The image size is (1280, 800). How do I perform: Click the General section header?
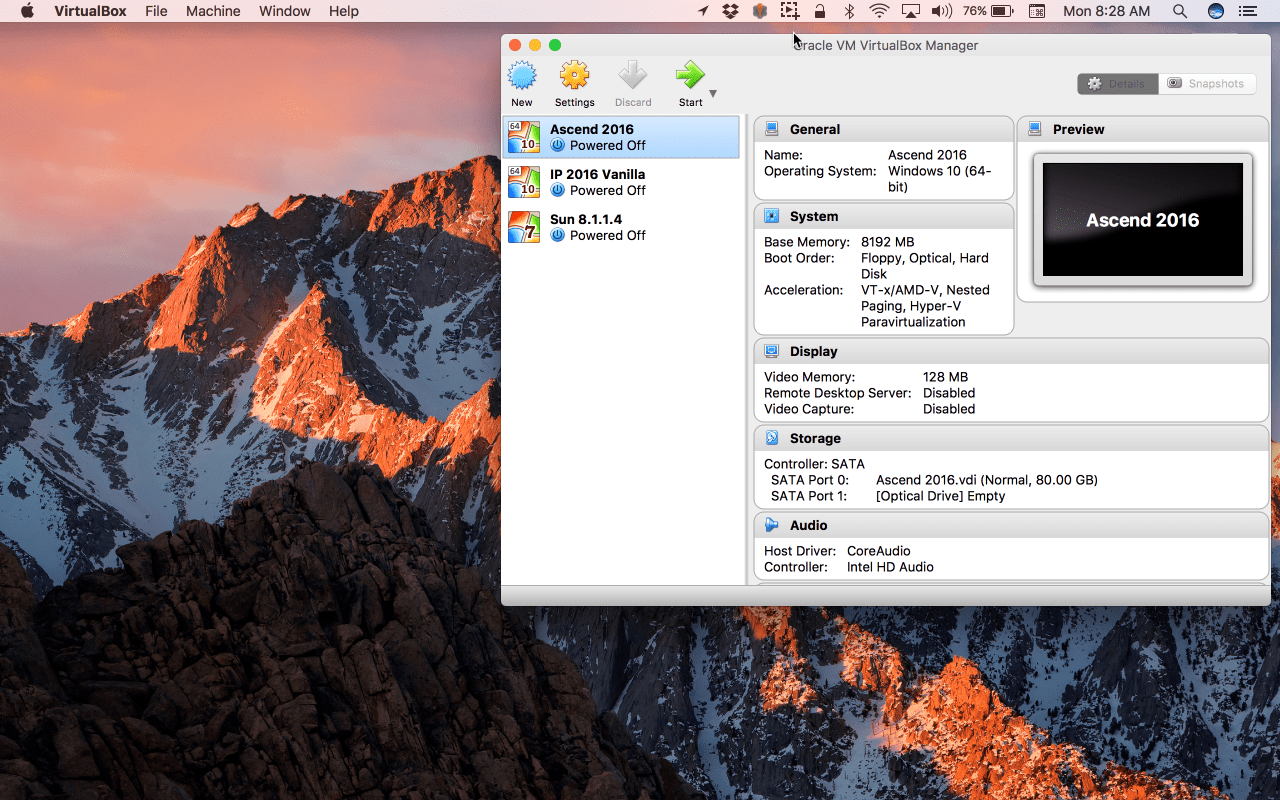tap(884, 129)
